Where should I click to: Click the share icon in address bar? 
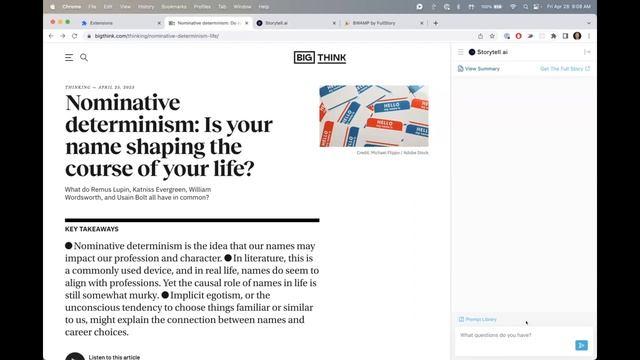(480, 36)
